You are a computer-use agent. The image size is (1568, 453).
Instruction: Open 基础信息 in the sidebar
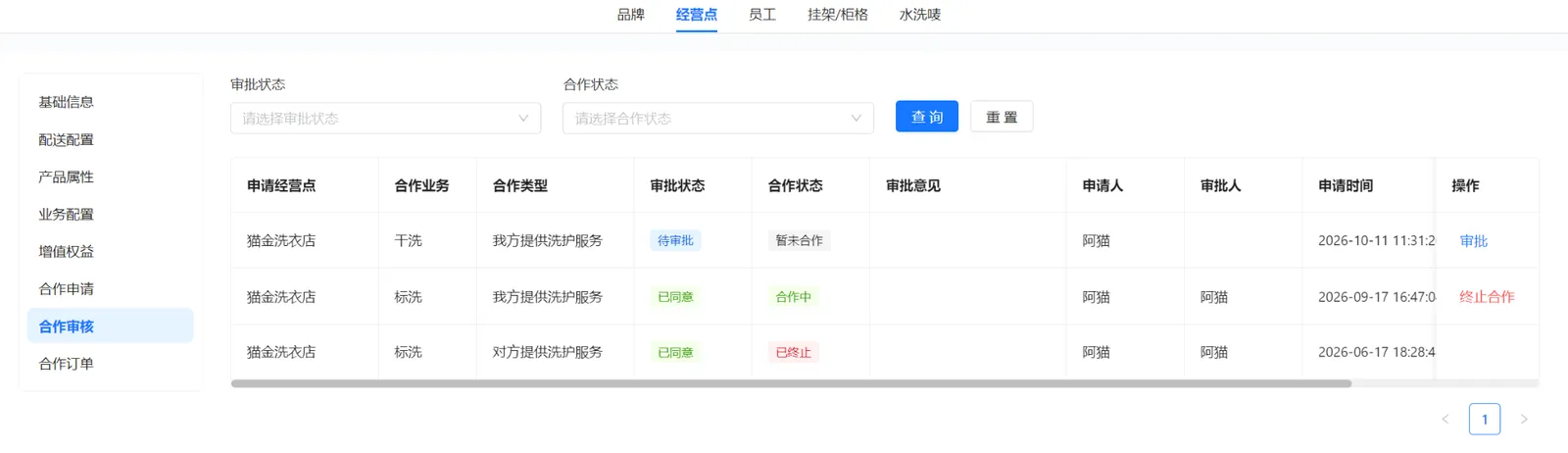[110, 102]
